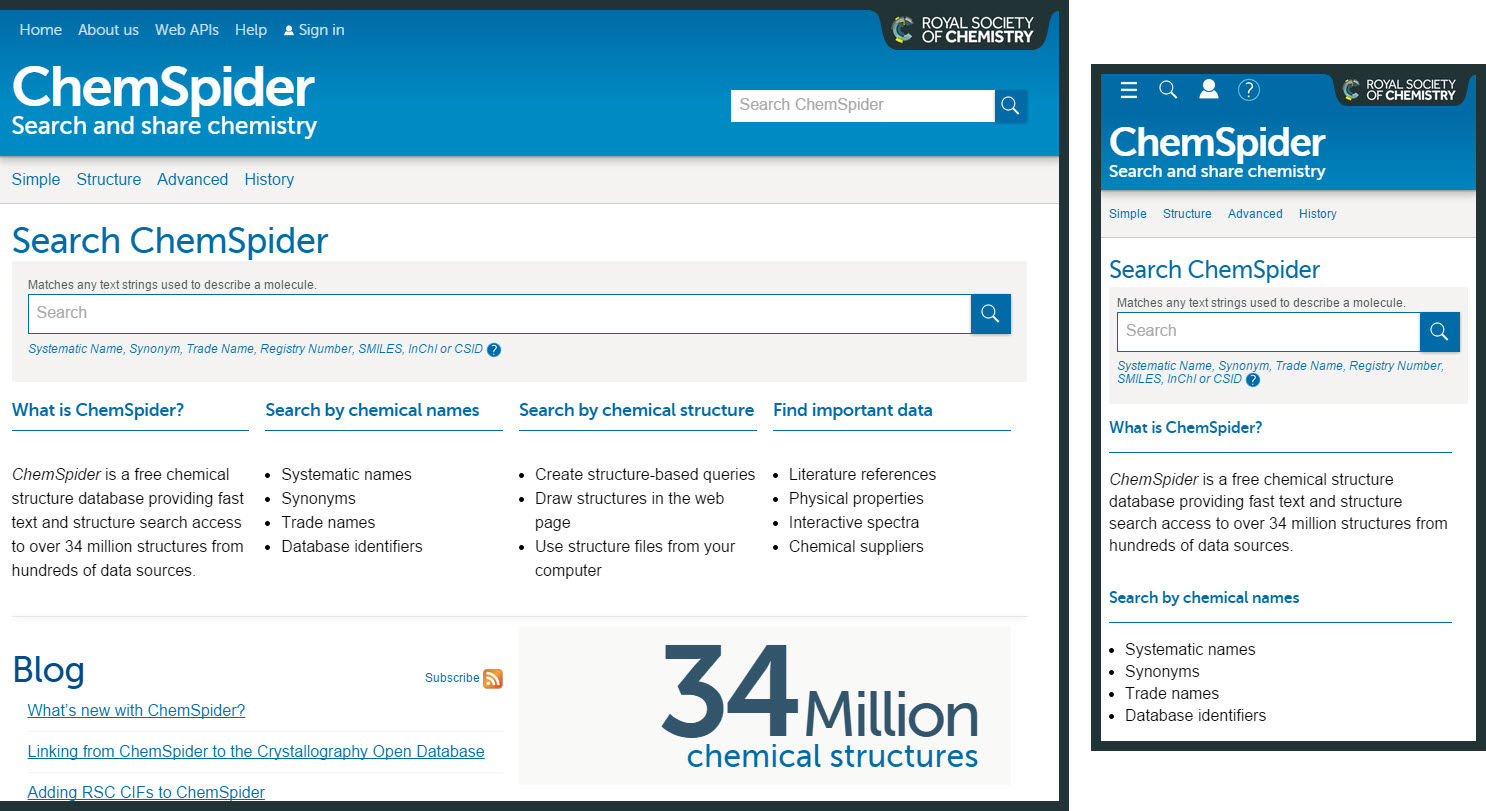Click the Royal Society of Chemistry logo in the desktop header
The width and height of the screenshot is (1486, 811).
pyautogui.click(x=963, y=30)
